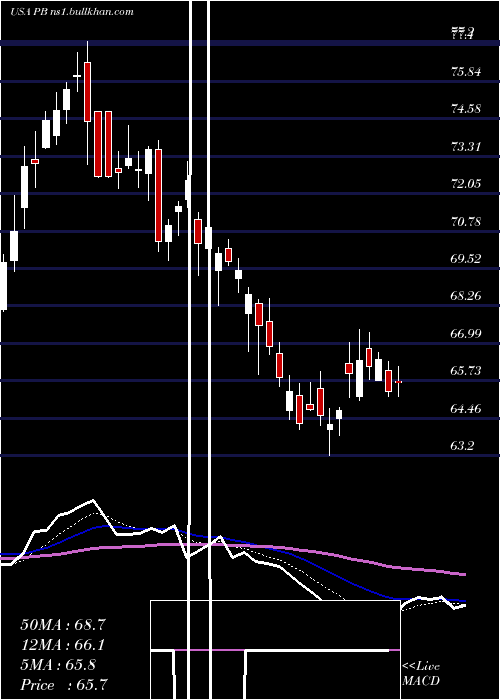Click the 75.84 price axis label
Image resolution: width=500 pixels, height=700 pixels.
pyautogui.click(x=466, y=71)
